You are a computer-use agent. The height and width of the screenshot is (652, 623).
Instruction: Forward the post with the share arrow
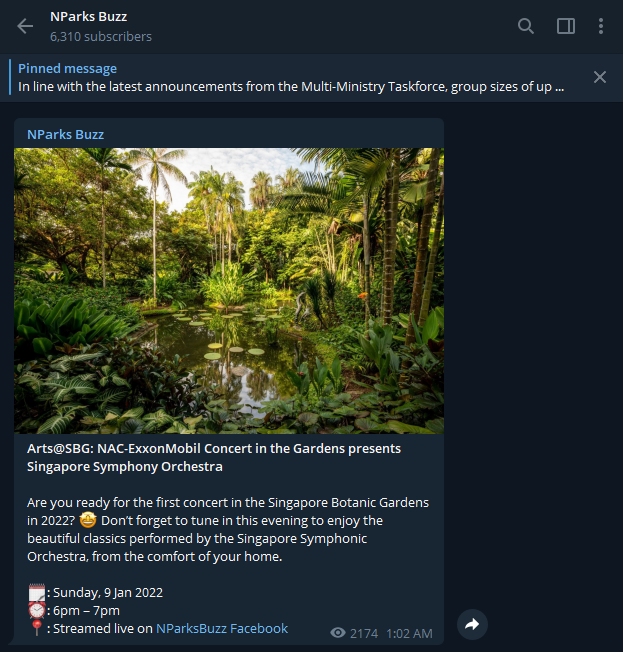click(x=472, y=624)
